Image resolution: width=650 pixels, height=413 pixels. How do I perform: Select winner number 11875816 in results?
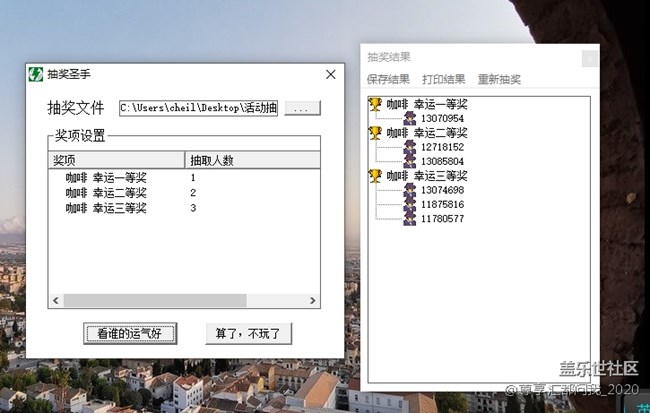[x=442, y=205]
